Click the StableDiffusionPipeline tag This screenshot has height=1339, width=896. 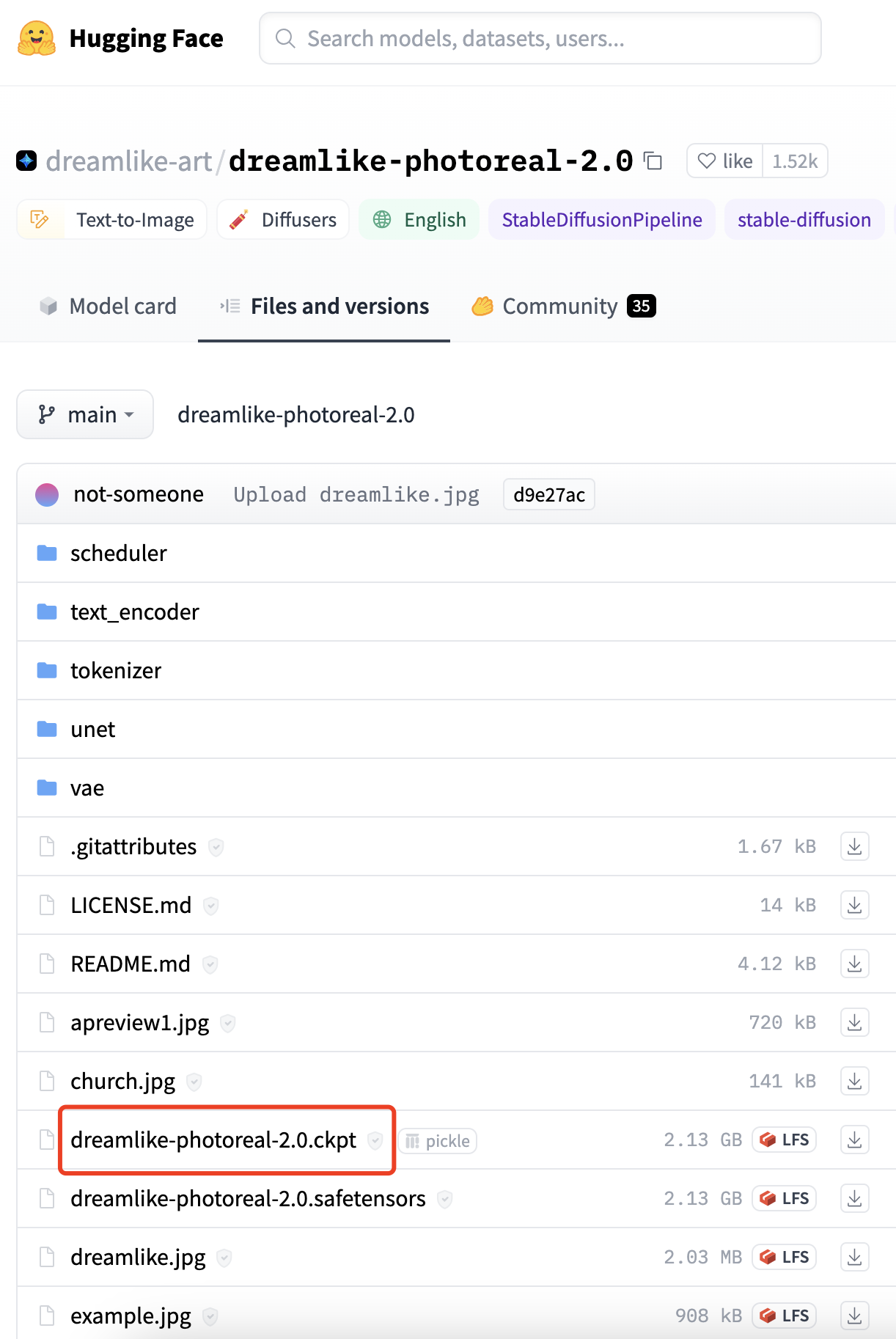click(x=602, y=219)
